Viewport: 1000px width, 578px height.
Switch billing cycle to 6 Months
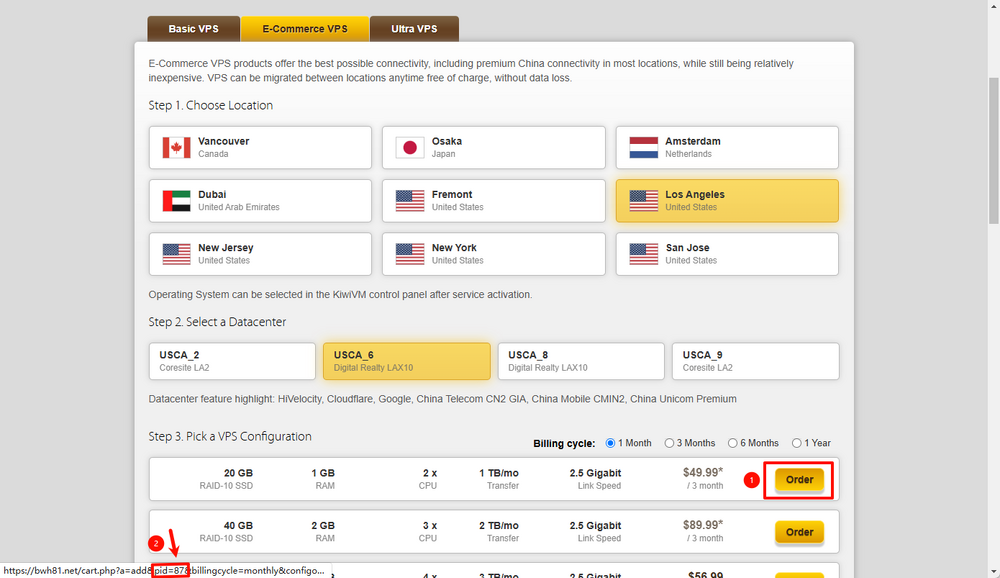(x=733, y=443)
